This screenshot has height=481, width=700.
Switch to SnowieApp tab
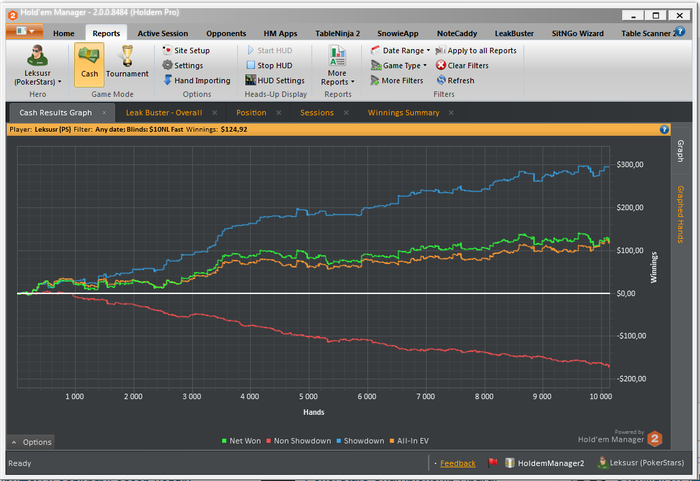pos(397,33)
